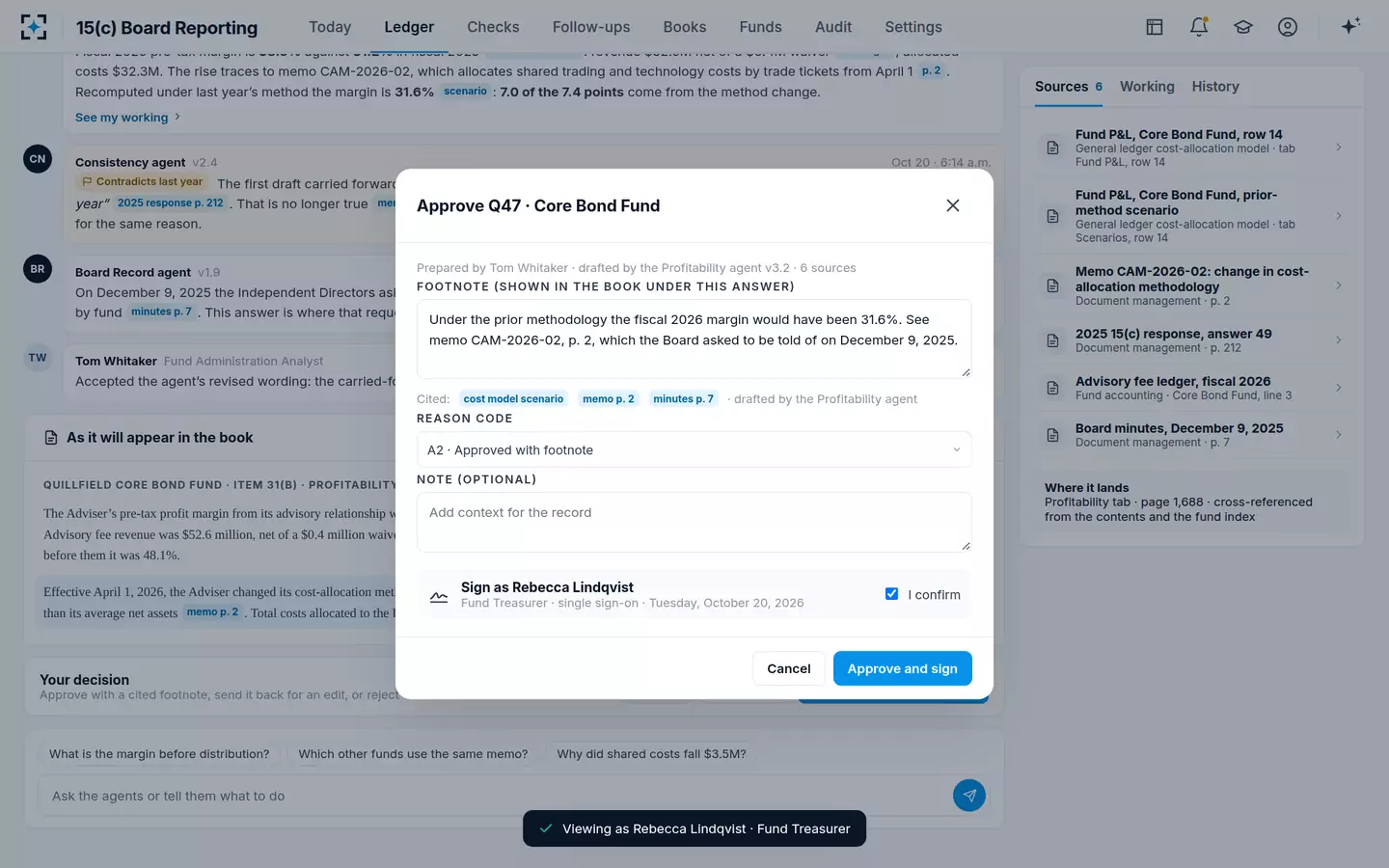The image size is (1389, 868).
Task: Edit the footnote text area
Action: pos(694,339)
